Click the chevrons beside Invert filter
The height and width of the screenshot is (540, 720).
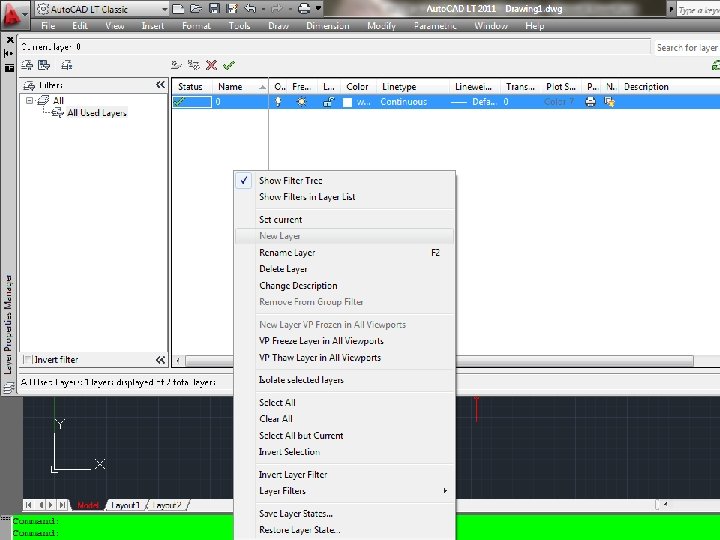coord(160,360)
